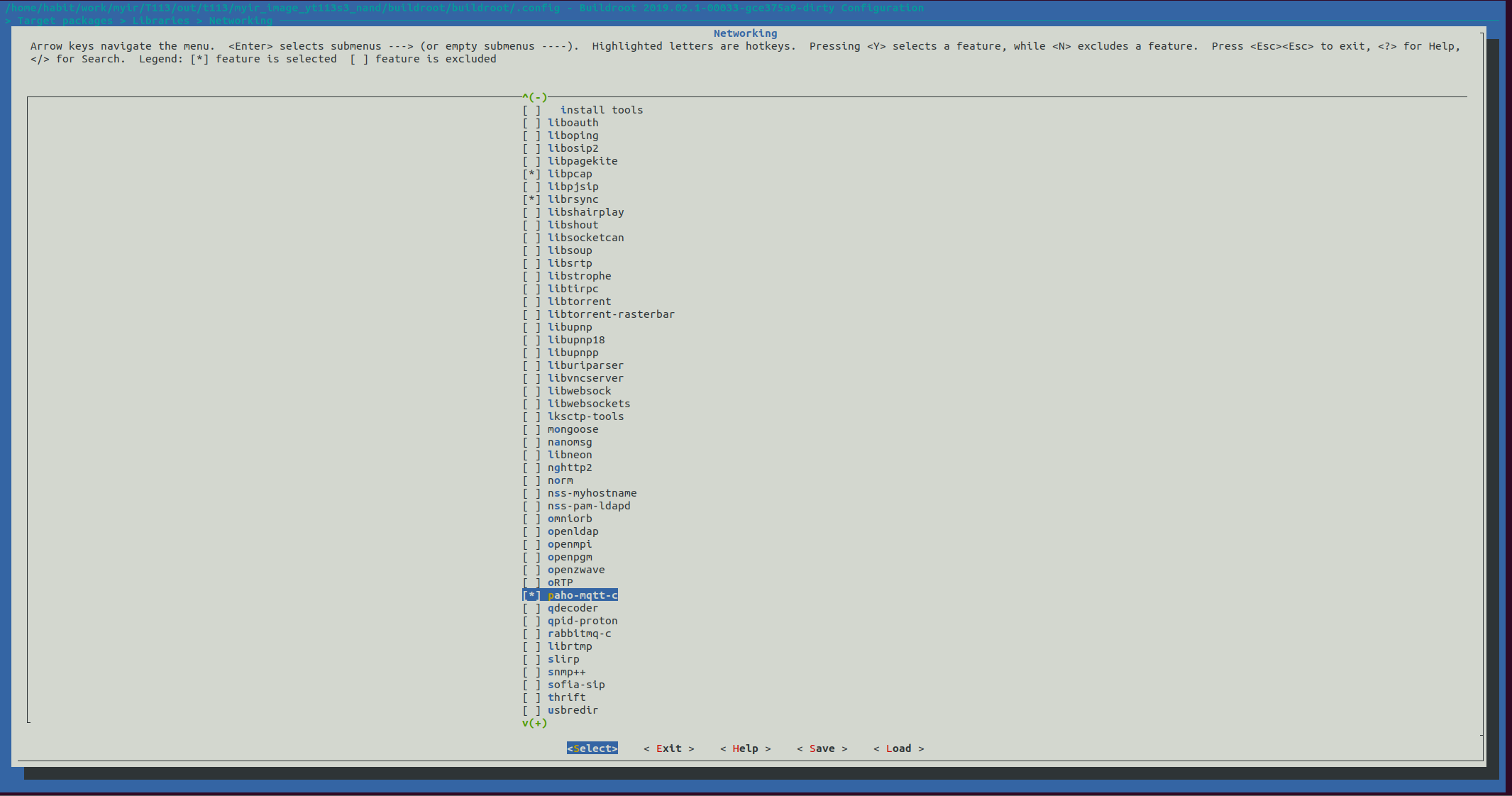Click the Libraries breadcrumb item
The width and height of the screenshot is (1512, 796).
(x=161, y=21)
